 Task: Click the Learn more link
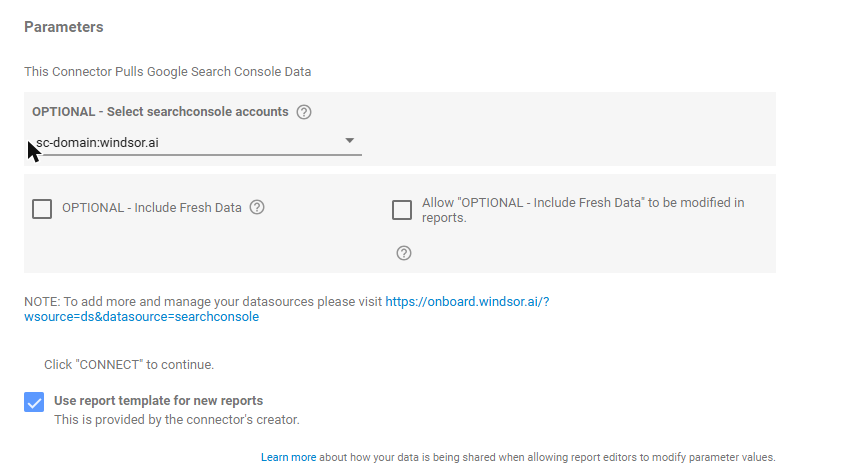(288, 457)
